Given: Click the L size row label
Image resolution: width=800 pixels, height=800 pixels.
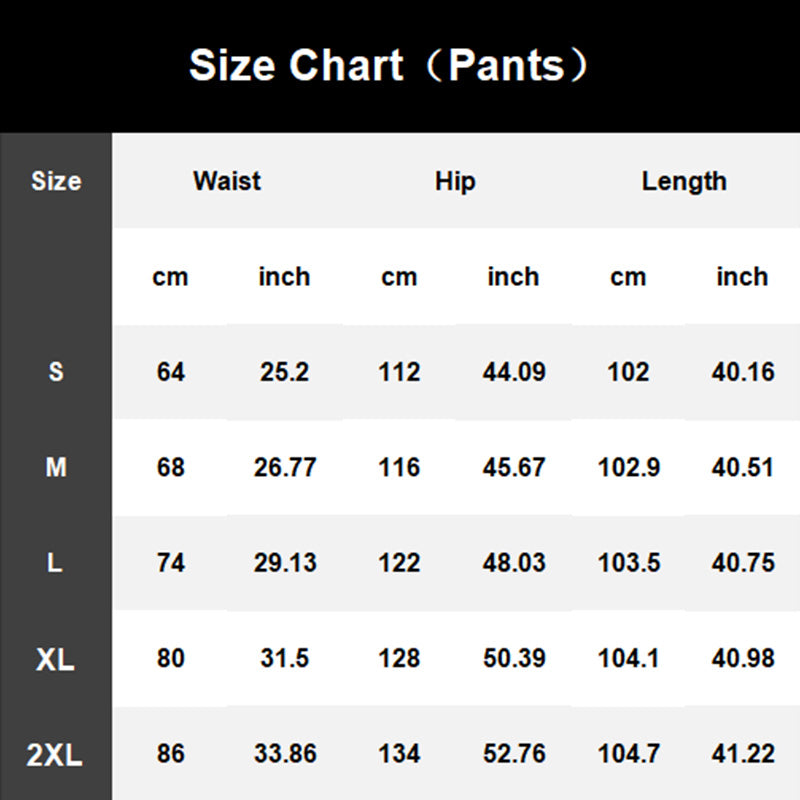Looking at the screenshot, I should (56, 563).
